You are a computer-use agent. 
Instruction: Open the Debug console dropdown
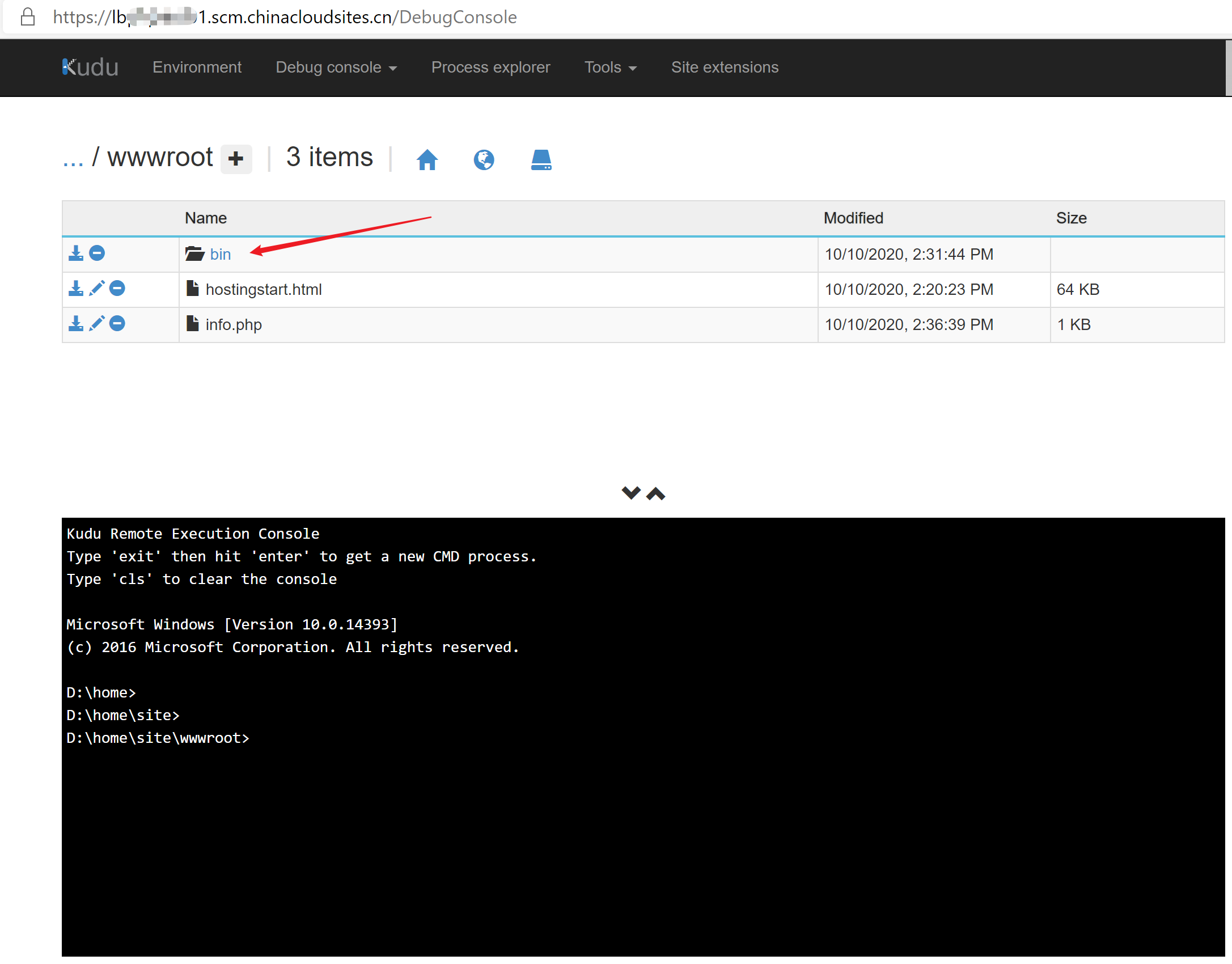pyautogui.click(x=336, y=67)
